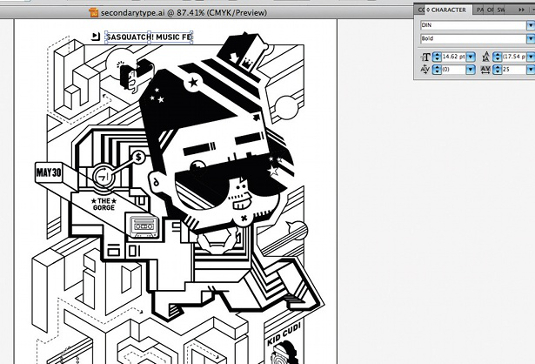535x364 pixels.
Task: Click the play-arrow icon beside Sasquatch text
Action: coord(96,36)
